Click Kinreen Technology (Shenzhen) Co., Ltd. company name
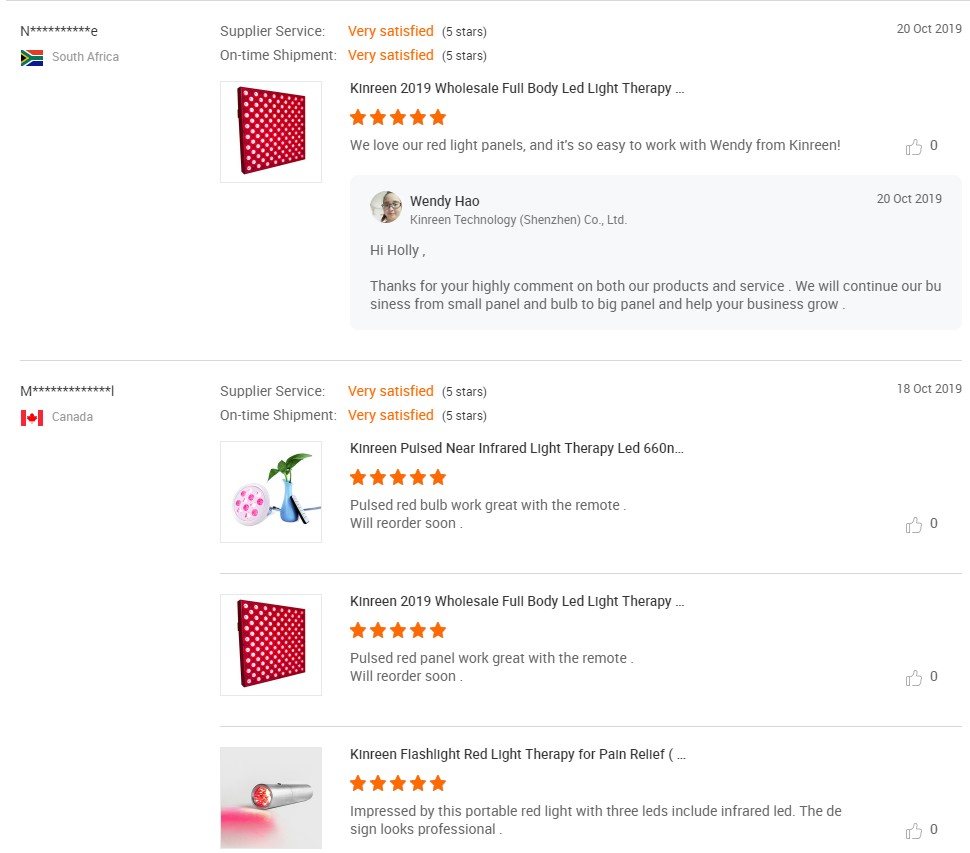This screenshot has height=853, width=970. [x=518, y=220]
